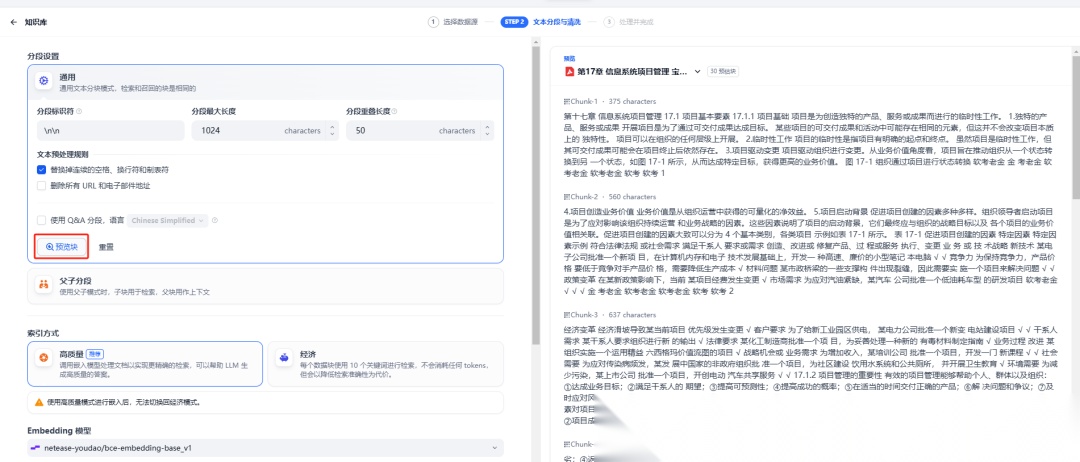Click the Chunk-1 grid icon
1080x462 pixels.
(x=567, y=101)
